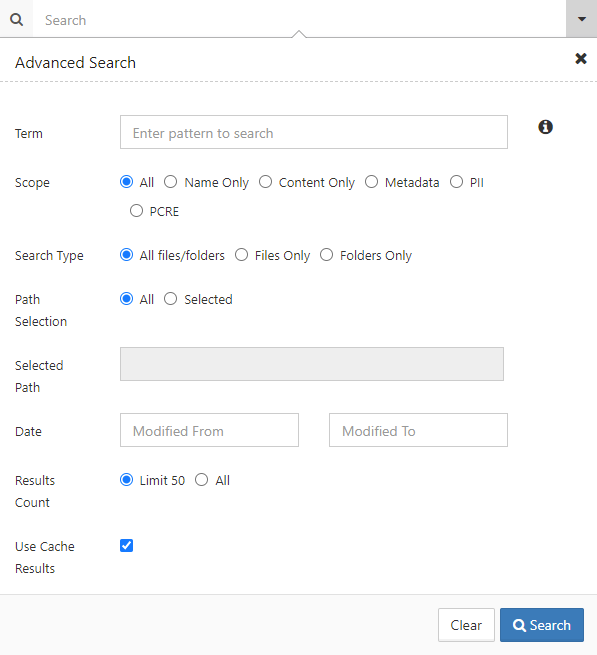Choose Content Only scope option
This screenshot has height=655, width=597.
coord(265,182)
